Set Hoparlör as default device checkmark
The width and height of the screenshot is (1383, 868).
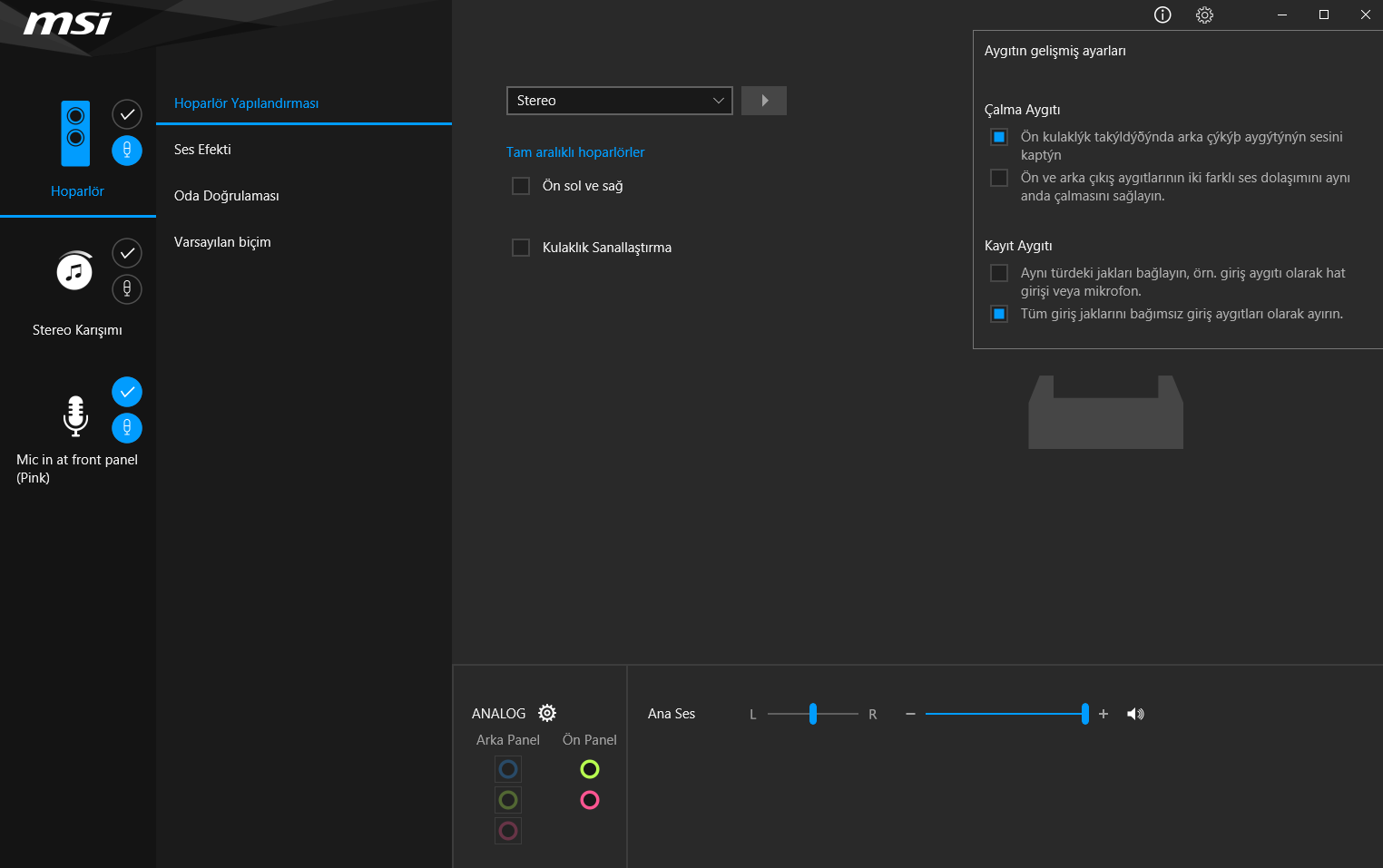coord(127,114)
